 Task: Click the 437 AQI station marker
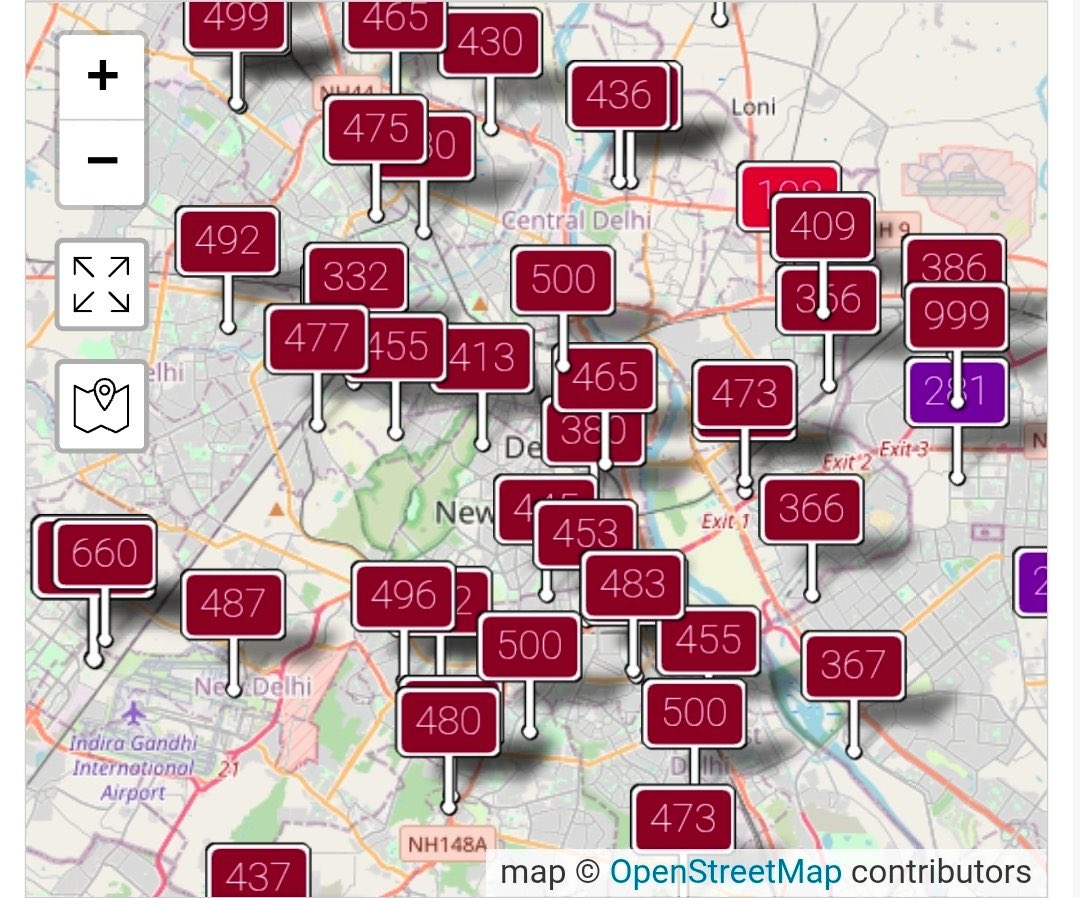click(258, 872)
